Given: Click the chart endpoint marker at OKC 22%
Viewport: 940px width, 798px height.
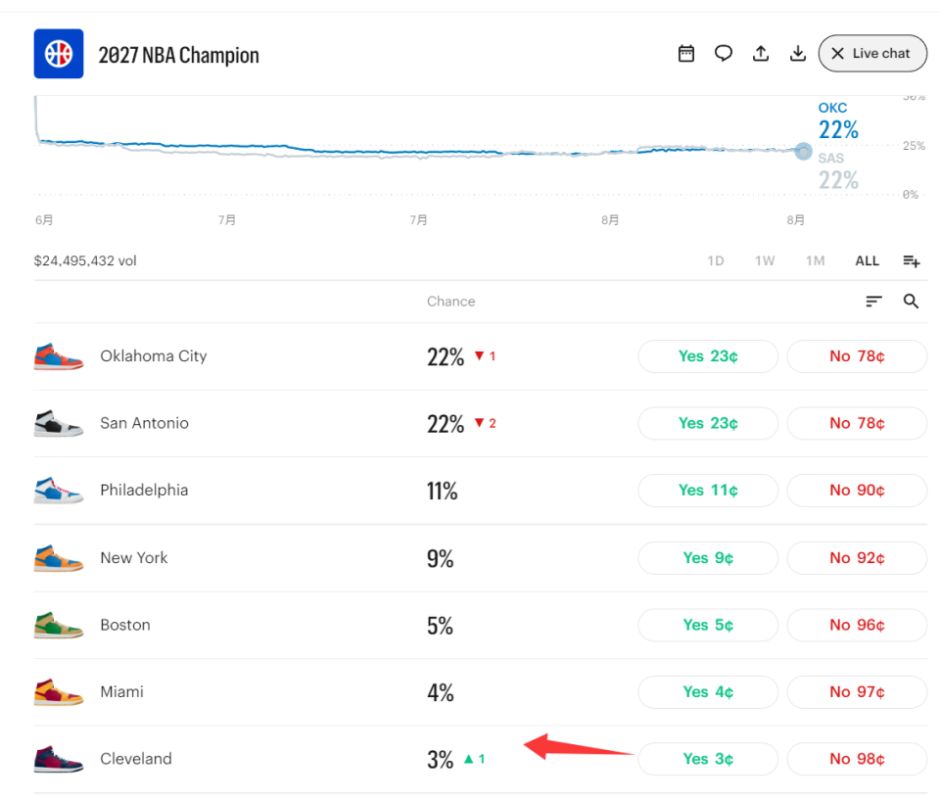Looking at the screenshot, I should 803,151.
